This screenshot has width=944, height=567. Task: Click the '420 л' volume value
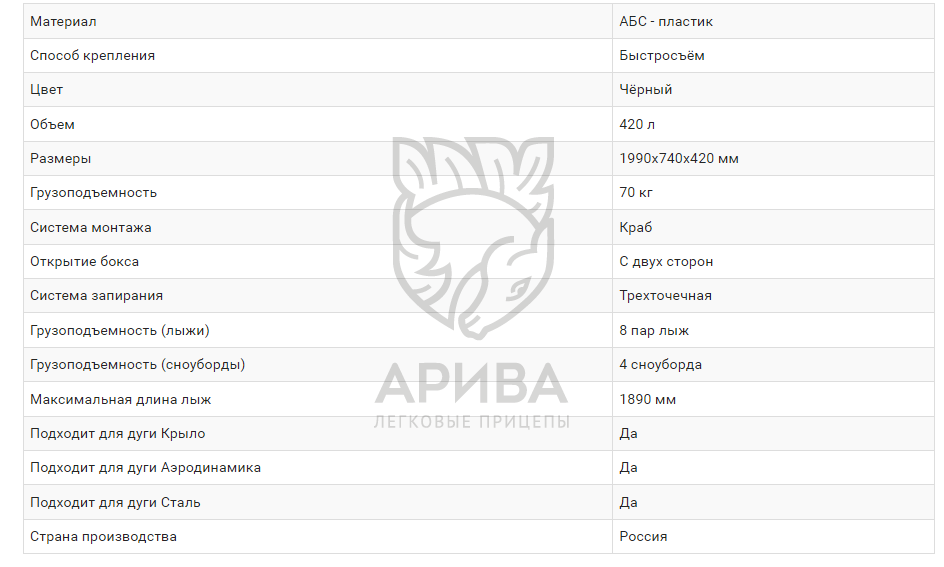(x=638, y=124)
